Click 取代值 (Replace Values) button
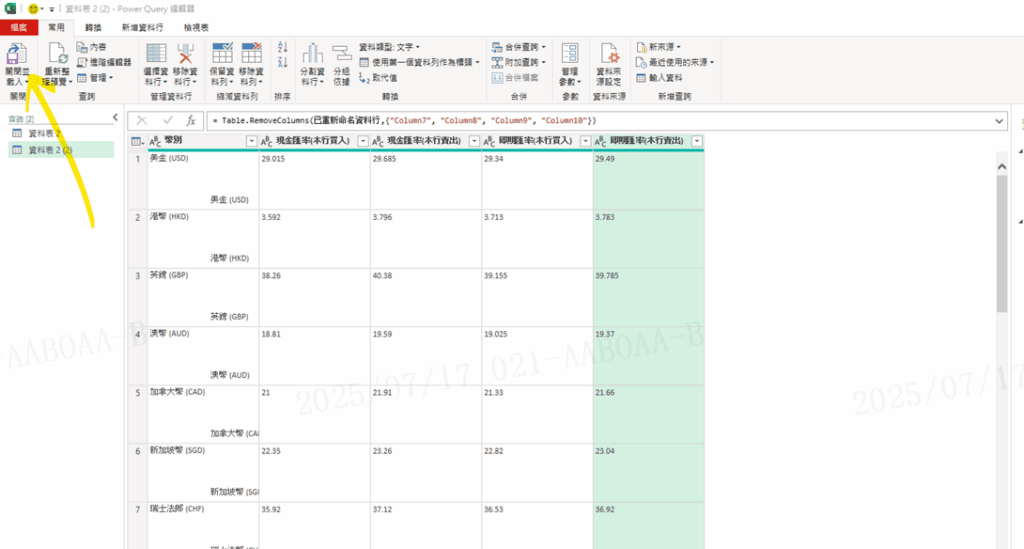This screenshot has height=549, width=1024. click(x=378, y=77)
